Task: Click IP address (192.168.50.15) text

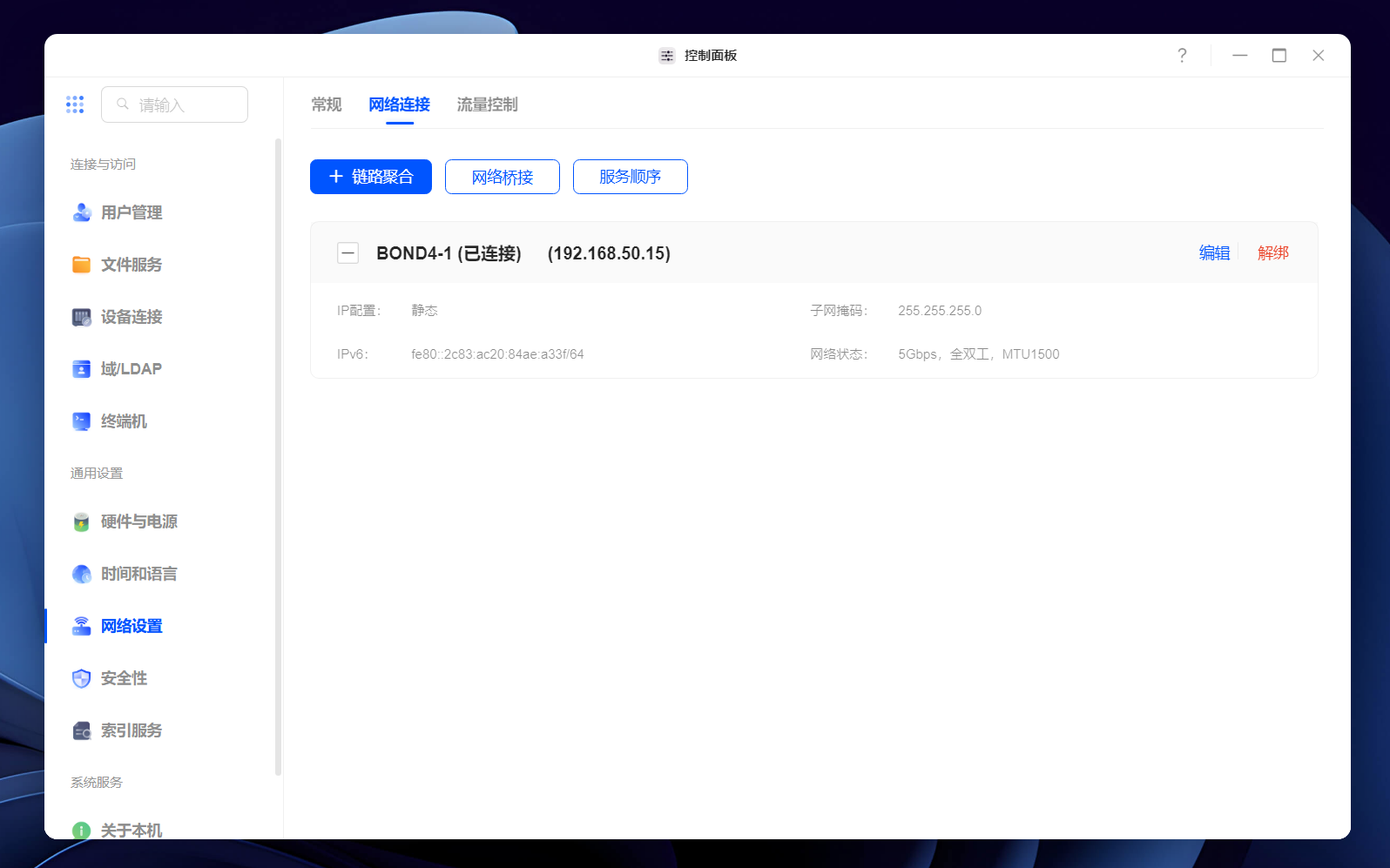Action: coord(609,253)
